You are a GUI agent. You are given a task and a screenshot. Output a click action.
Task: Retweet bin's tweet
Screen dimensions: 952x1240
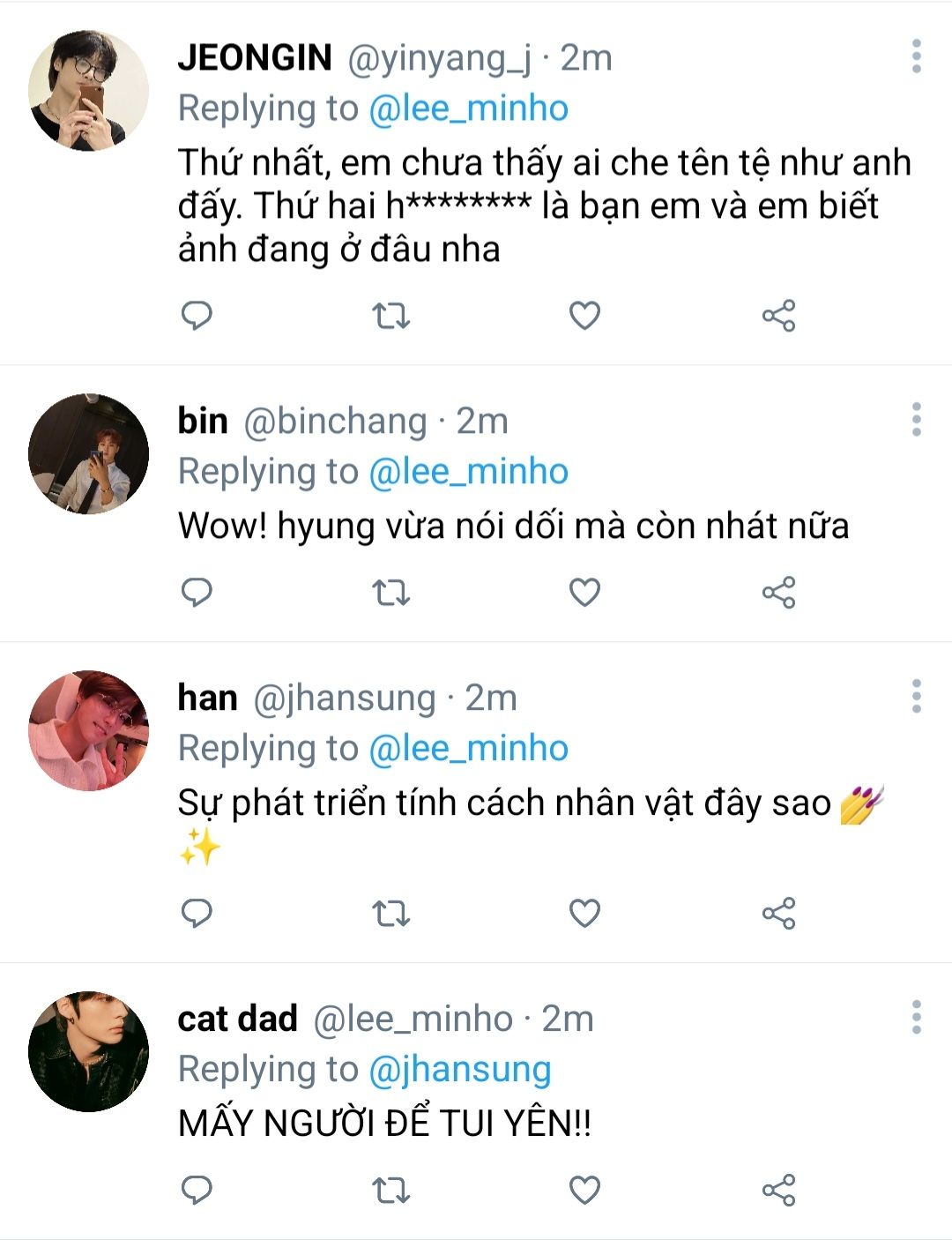(390, 592)
